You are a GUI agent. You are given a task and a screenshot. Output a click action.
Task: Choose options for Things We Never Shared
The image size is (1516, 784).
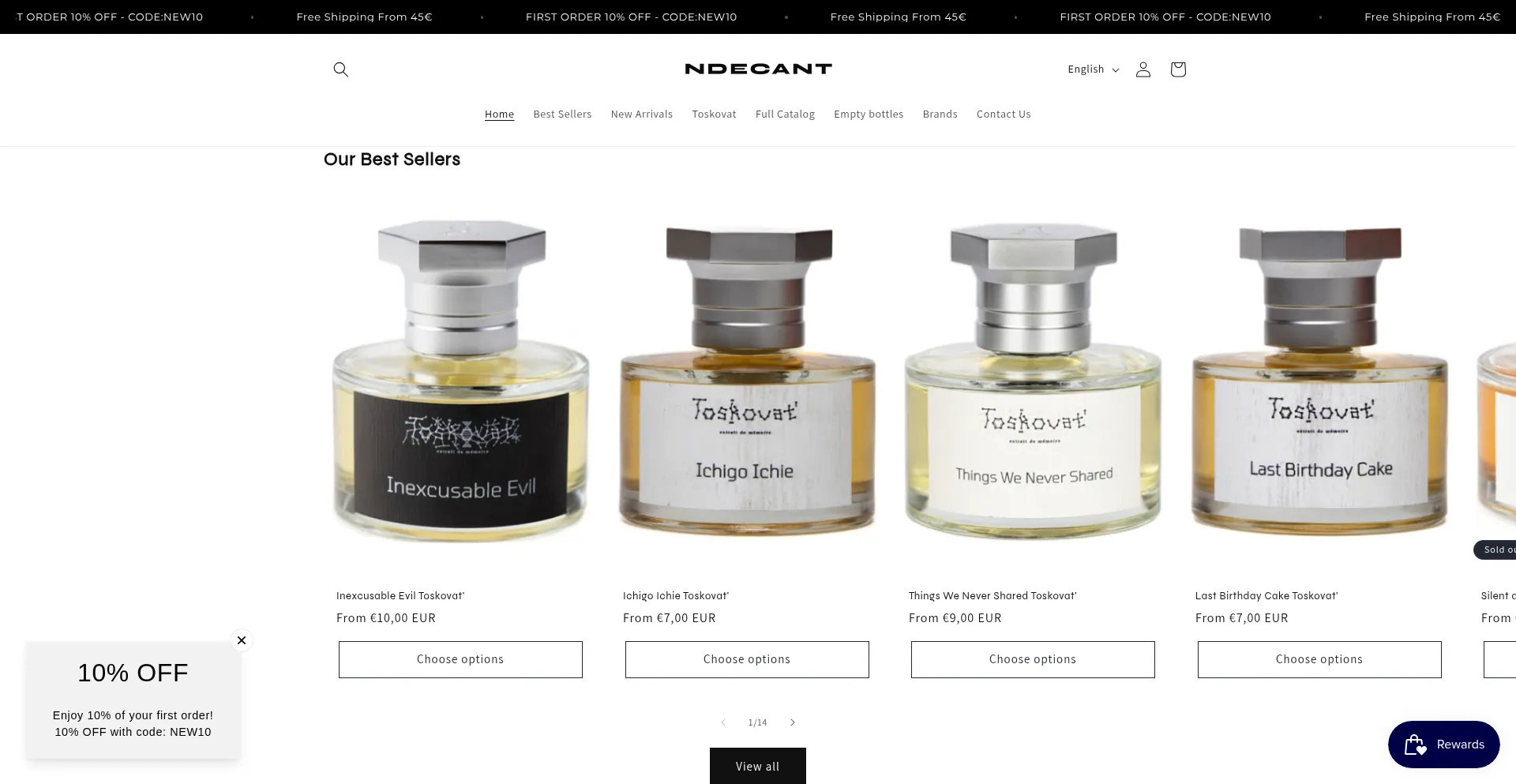(1033, 659)
